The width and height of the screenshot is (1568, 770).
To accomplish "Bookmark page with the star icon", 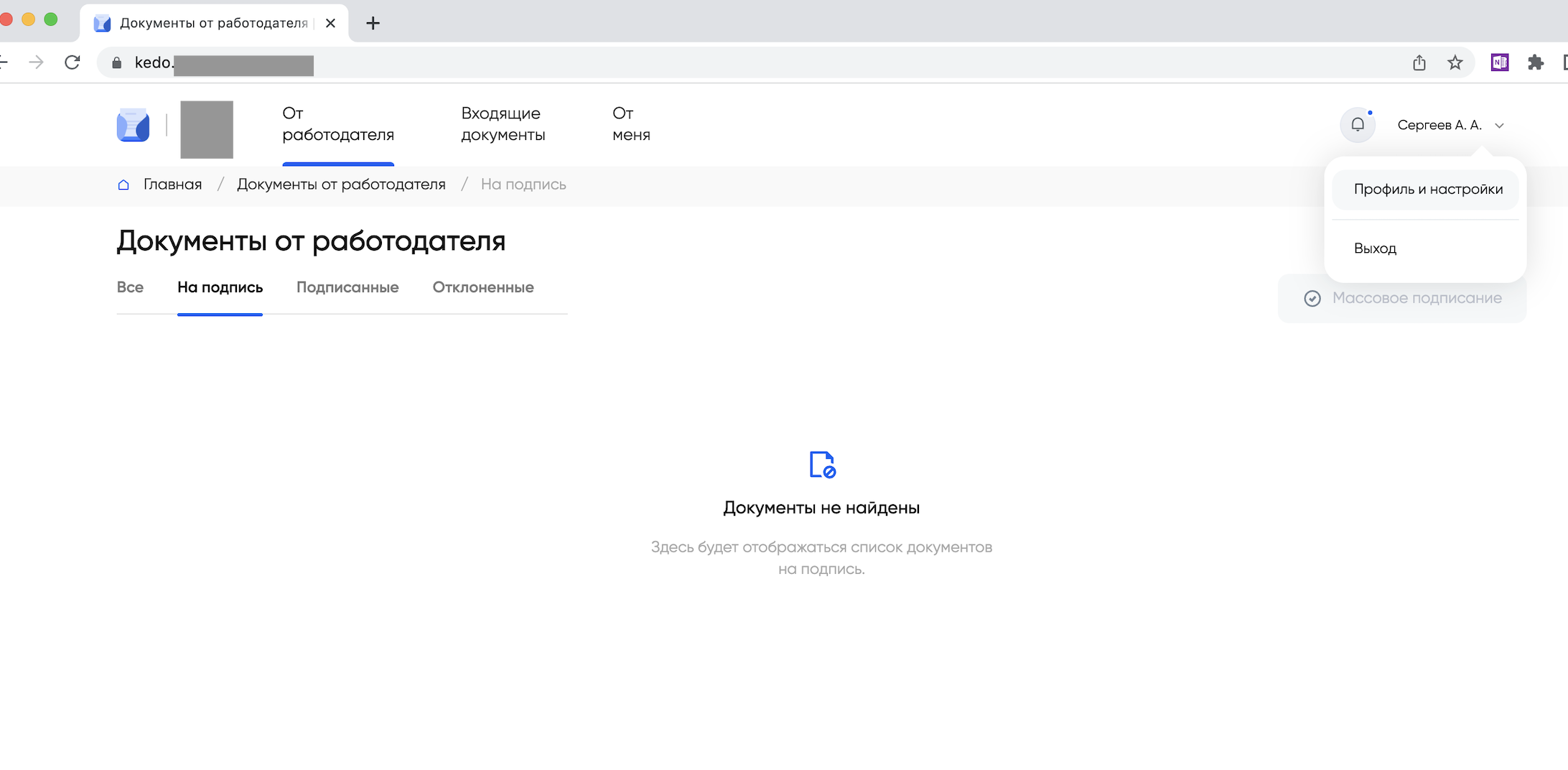I will [1455, 62].
